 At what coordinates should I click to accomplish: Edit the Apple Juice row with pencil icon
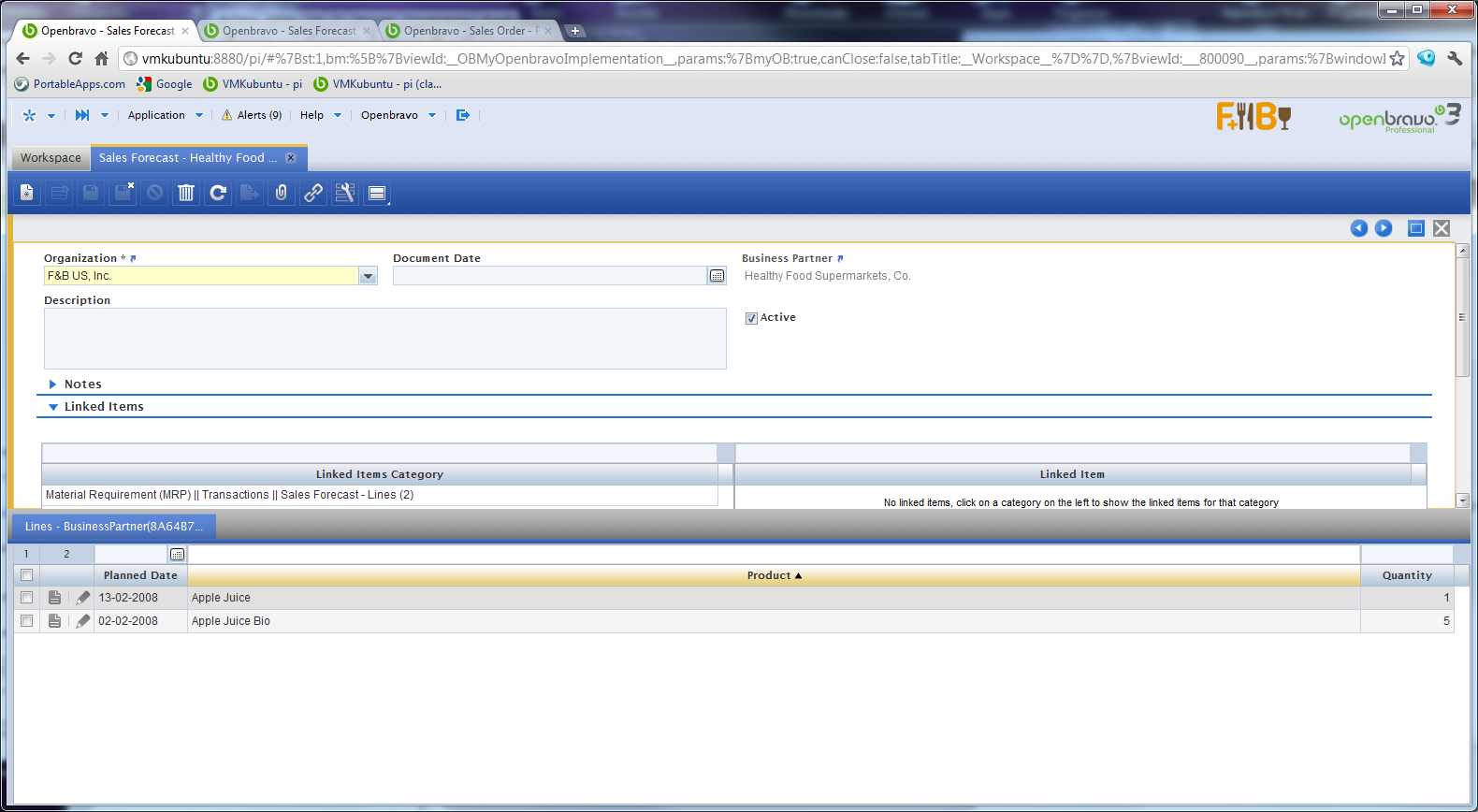pos(83,598)
